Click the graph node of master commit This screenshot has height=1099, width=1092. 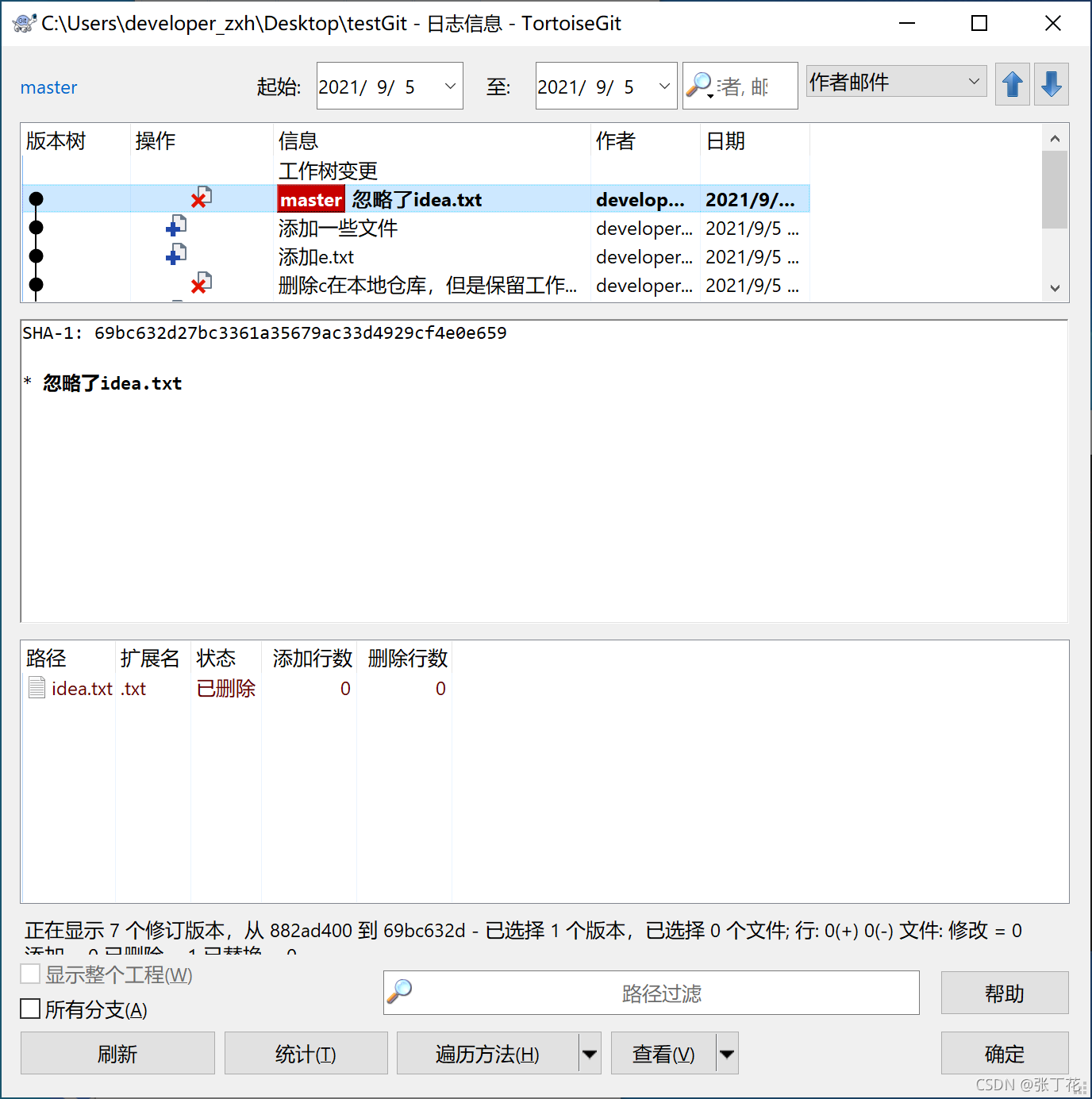[x=36, y=199]
